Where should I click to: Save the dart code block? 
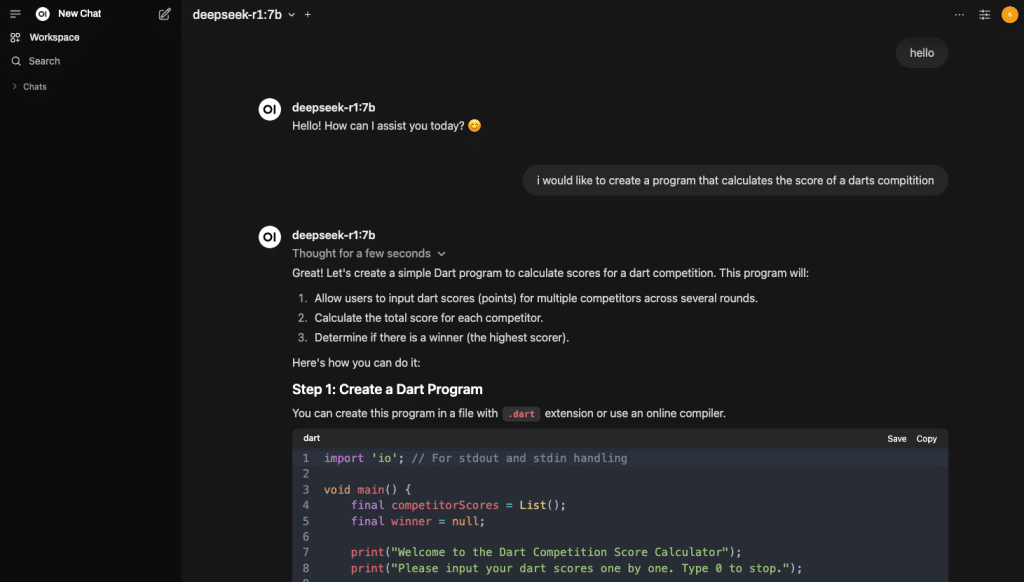pyautogui.click(x=896, y=439)
